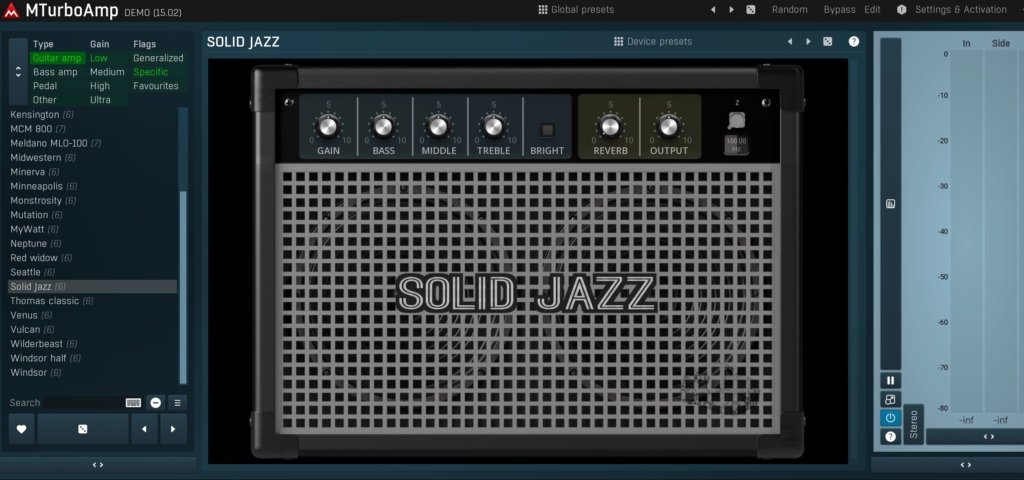This screenshot has height=480, width=1024.
Task: Toggle the BRIGHT switch on the amp
Action: (x=547, y=130)
